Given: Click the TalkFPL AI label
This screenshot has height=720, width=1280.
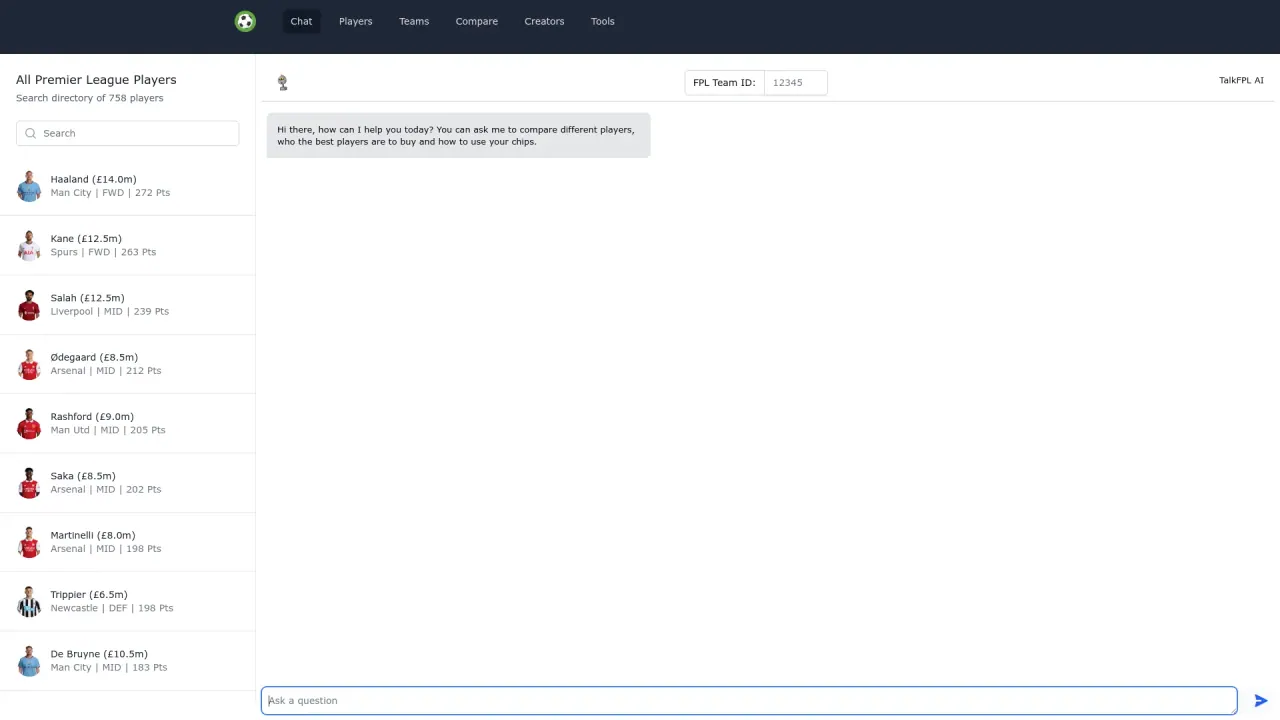Looking at the screenshot, I should coord(1241,81).
